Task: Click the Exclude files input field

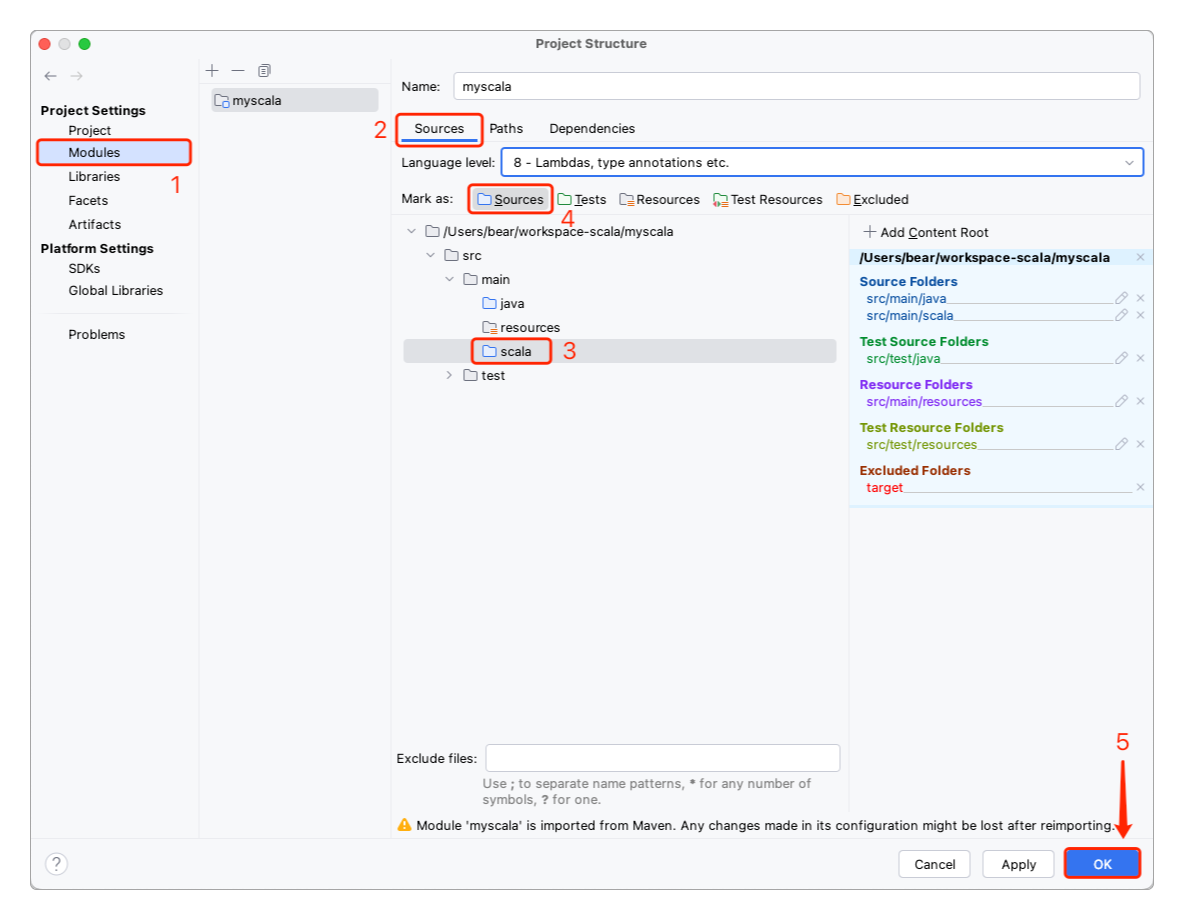Action: tap(662, 758)
